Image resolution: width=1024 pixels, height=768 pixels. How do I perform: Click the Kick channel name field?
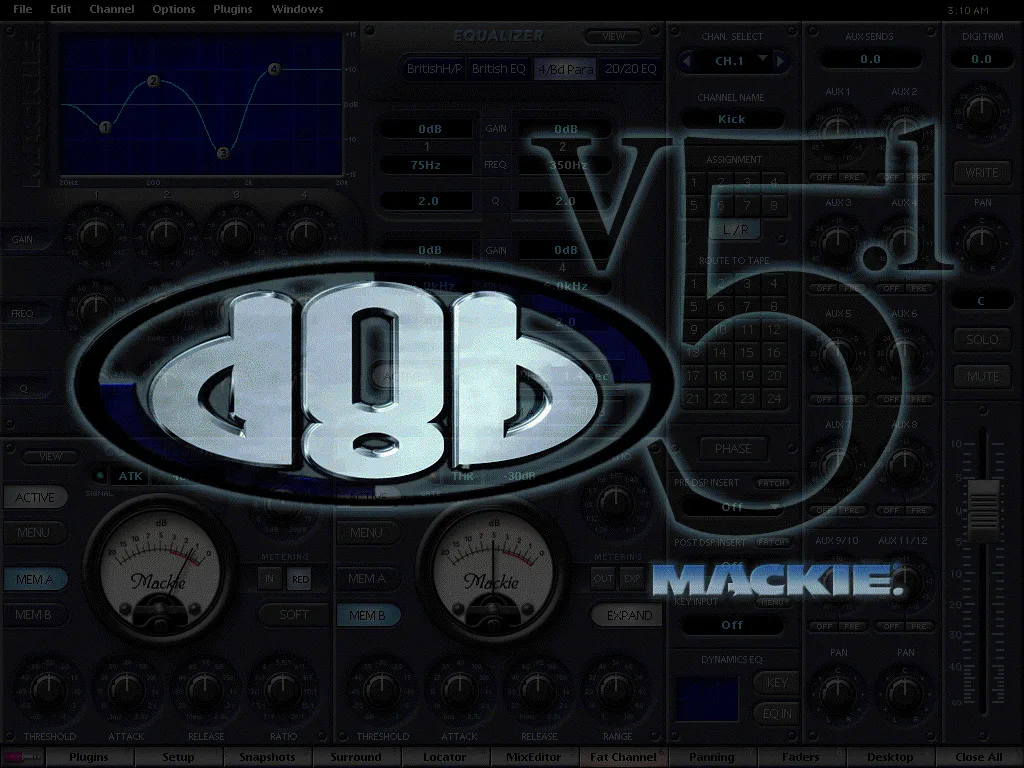click(x=732, y=119)
